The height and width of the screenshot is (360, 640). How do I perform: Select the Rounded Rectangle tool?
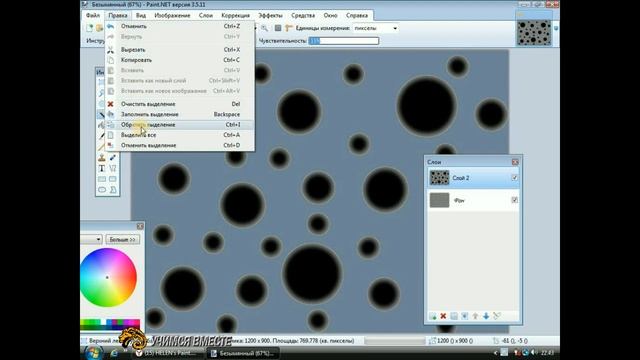click(113, 179)
